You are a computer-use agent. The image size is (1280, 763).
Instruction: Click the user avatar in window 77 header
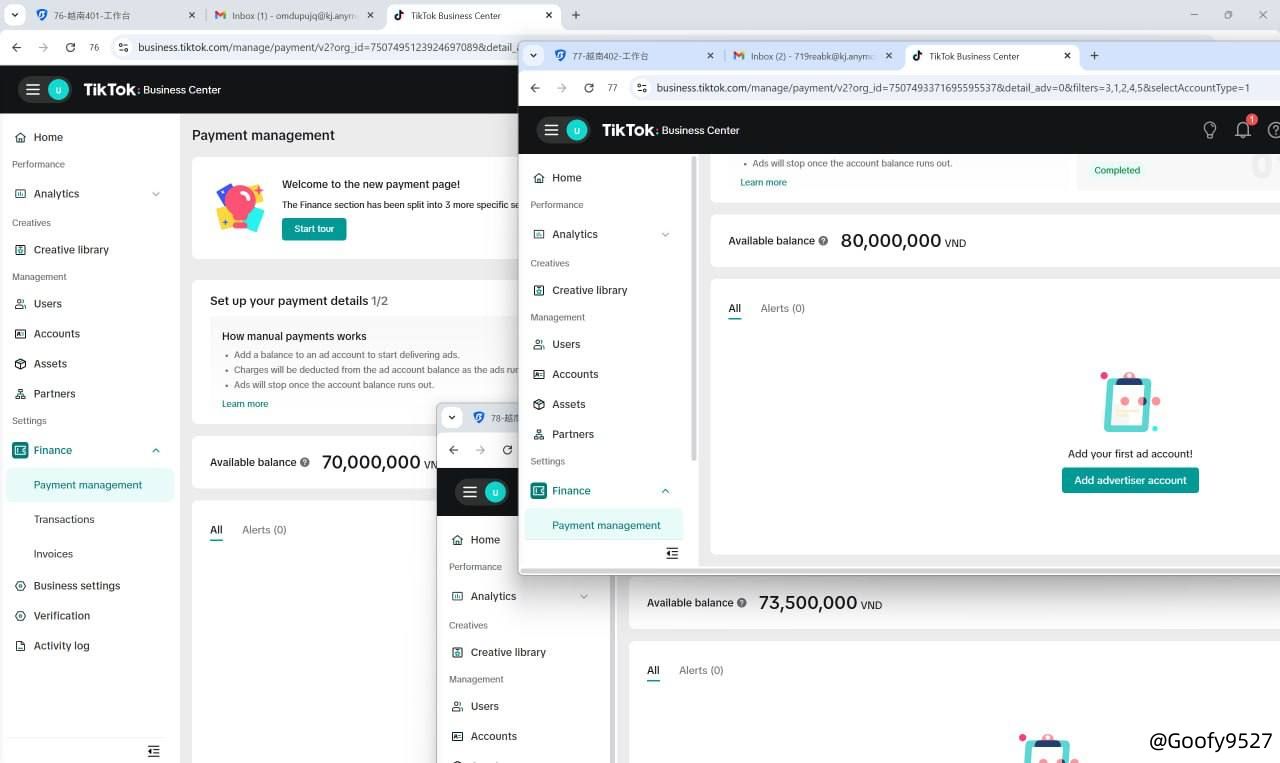tap(577, 130)
